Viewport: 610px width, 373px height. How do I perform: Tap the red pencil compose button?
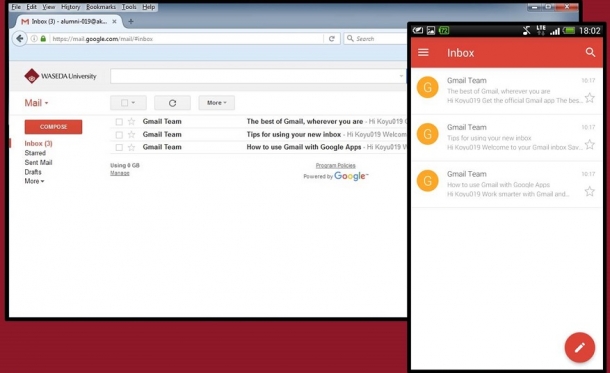pyautogui.click(x=580, y=347)
